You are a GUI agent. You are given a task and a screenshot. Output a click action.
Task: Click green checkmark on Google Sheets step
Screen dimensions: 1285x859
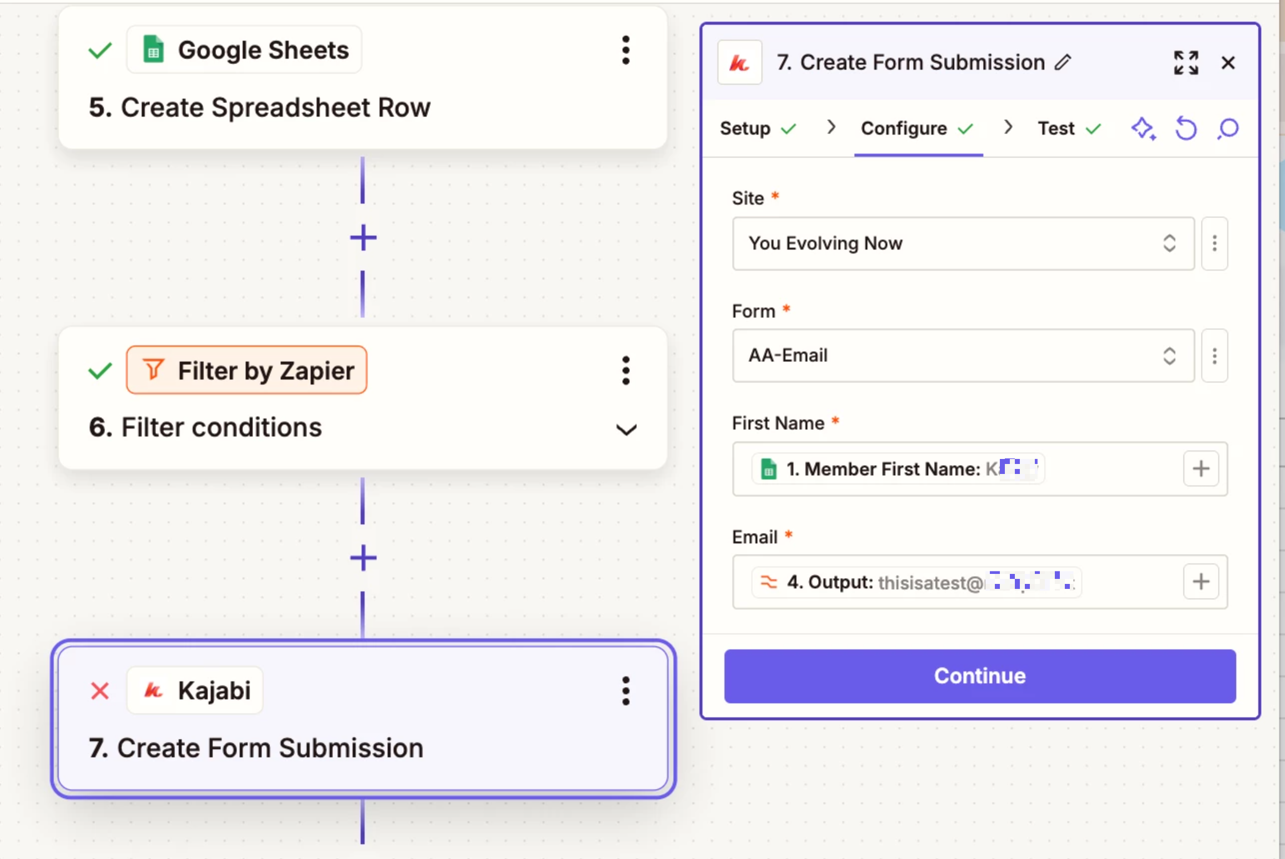(x=100, y=50)
